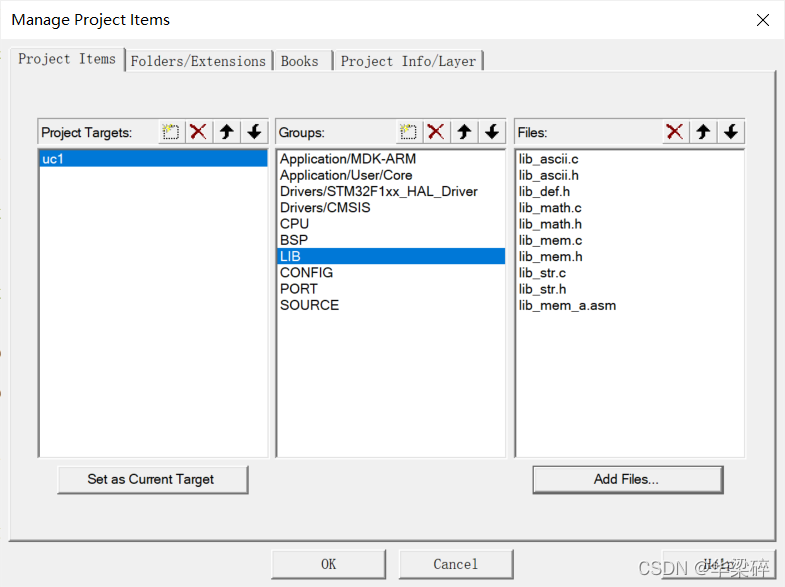Switch to Project Items tab
Image resolution: width=785 pixels, height=587 pixels.
(67, 59)
